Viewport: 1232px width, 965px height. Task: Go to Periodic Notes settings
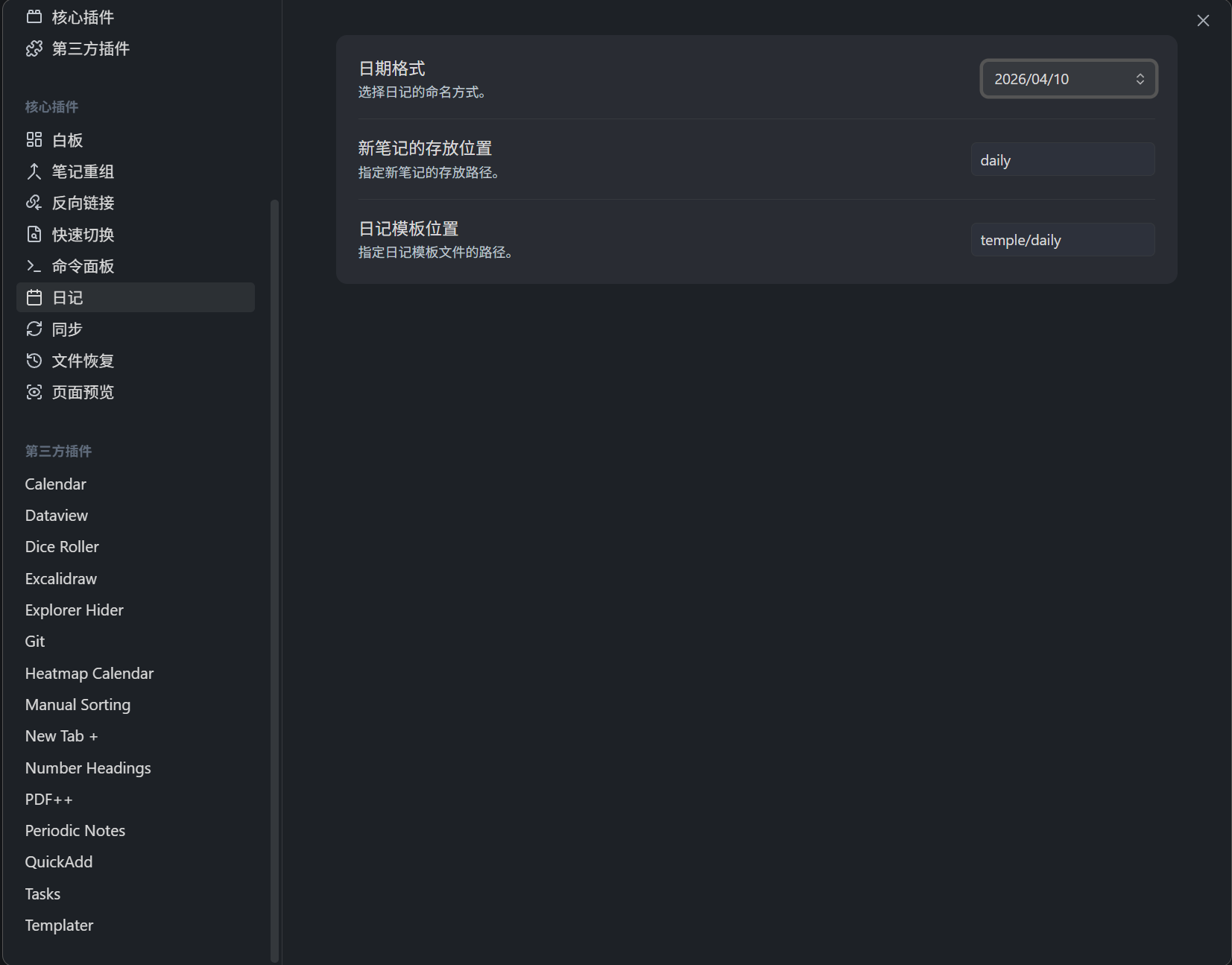click(75, 831)
